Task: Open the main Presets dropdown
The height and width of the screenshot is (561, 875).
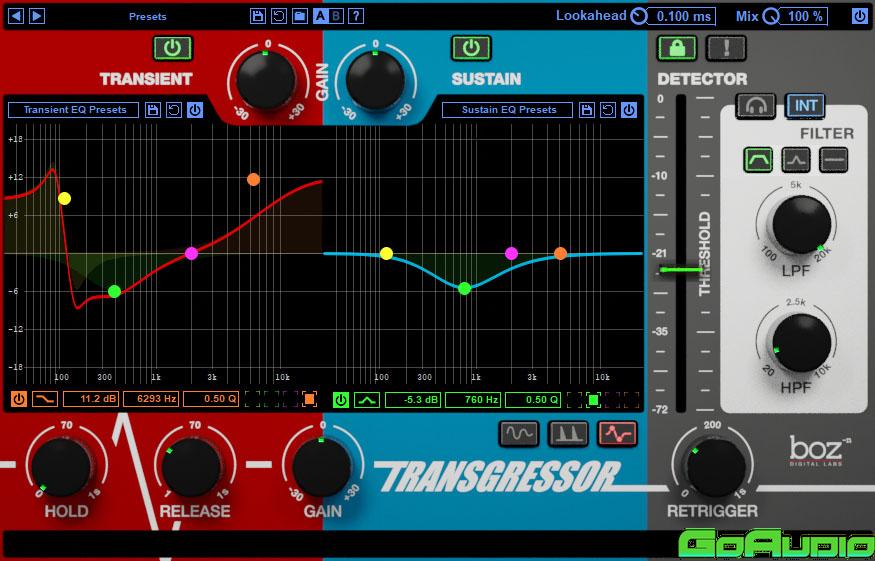Action: (148, 17)
